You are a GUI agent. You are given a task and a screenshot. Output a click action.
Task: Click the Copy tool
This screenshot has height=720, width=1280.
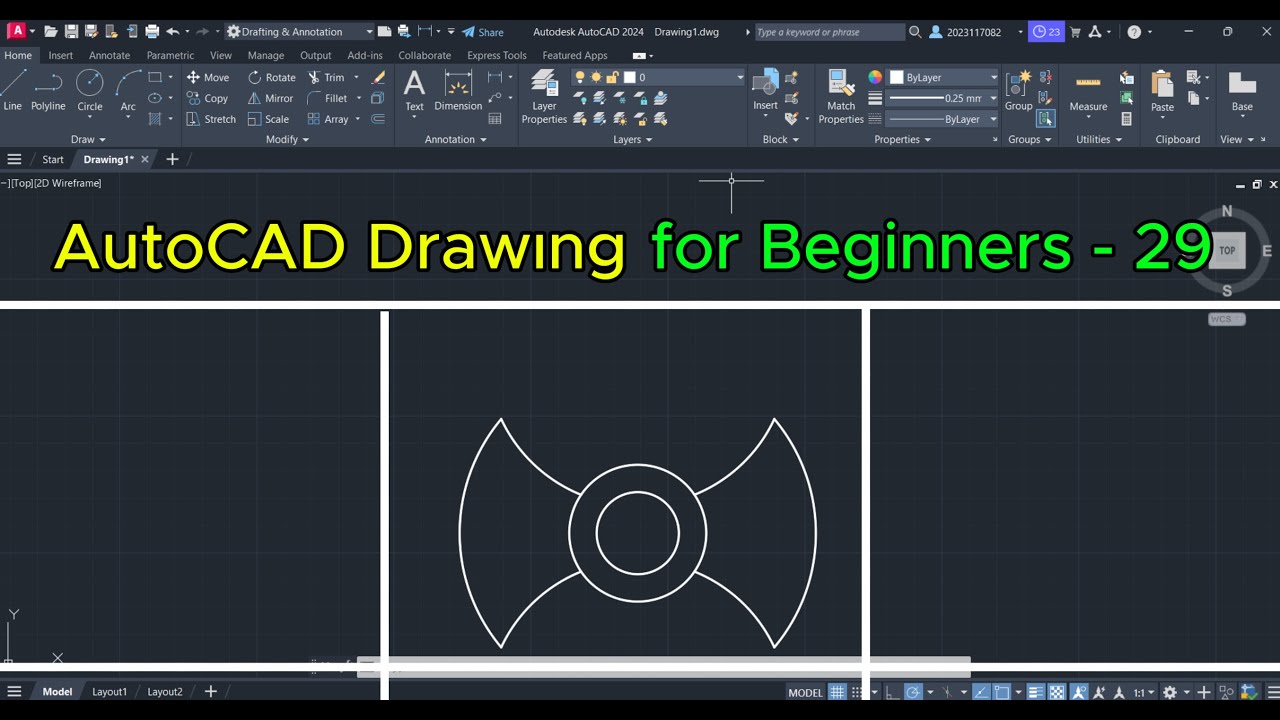click(208, 98)
